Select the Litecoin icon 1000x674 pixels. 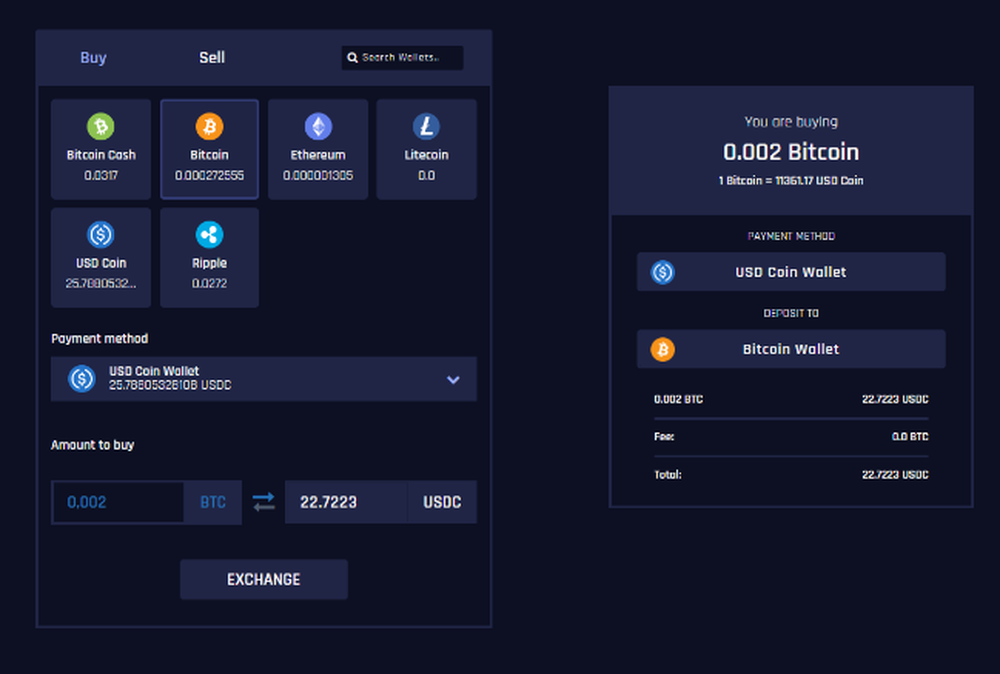tap(426, 126)
